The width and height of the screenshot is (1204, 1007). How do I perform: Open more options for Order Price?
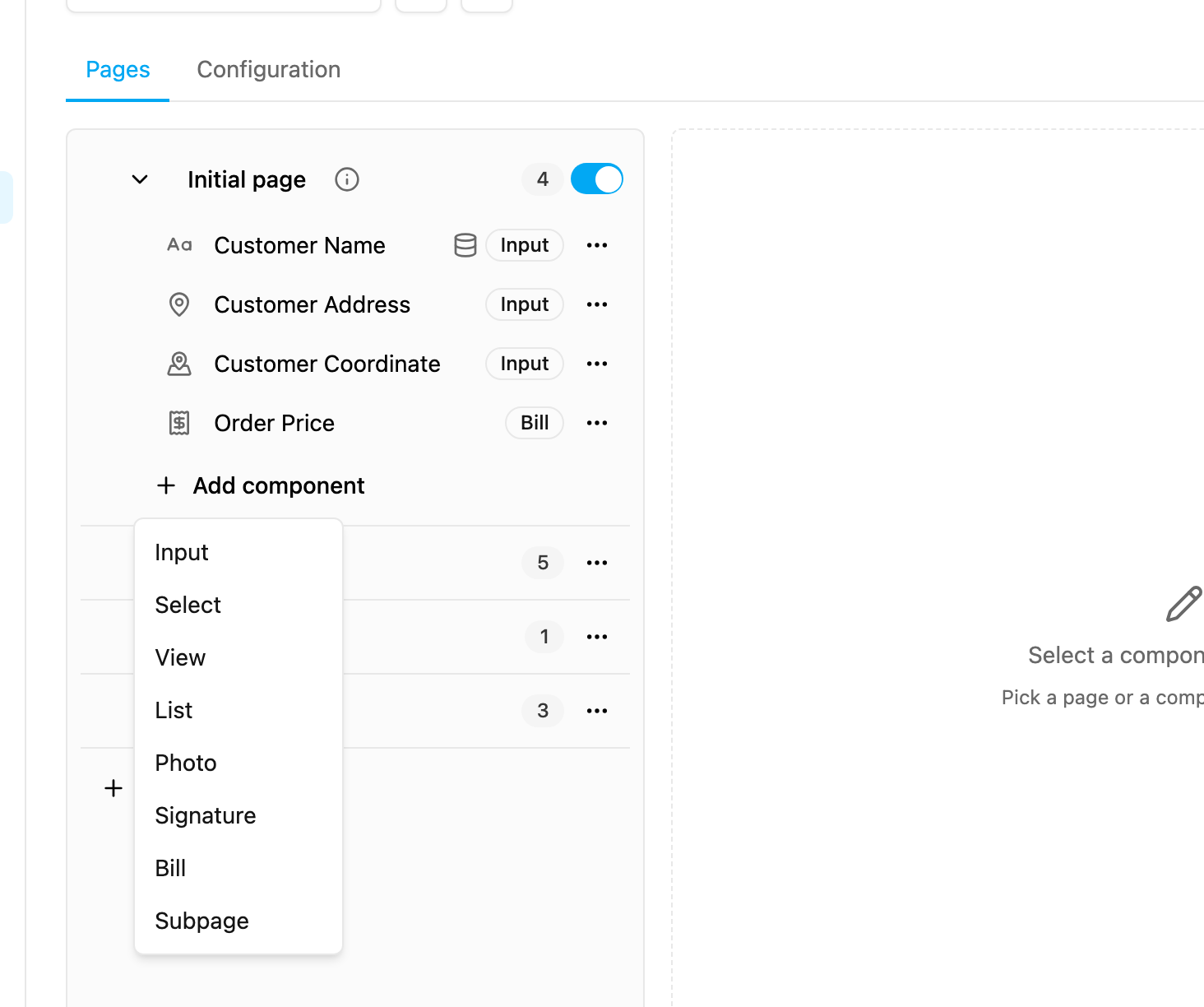click(597, 423)
